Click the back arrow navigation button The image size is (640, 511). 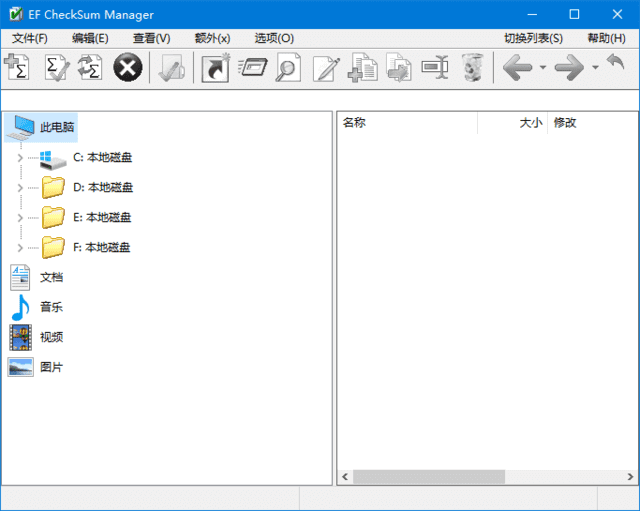pyautogui.click(x=517, y=68)
